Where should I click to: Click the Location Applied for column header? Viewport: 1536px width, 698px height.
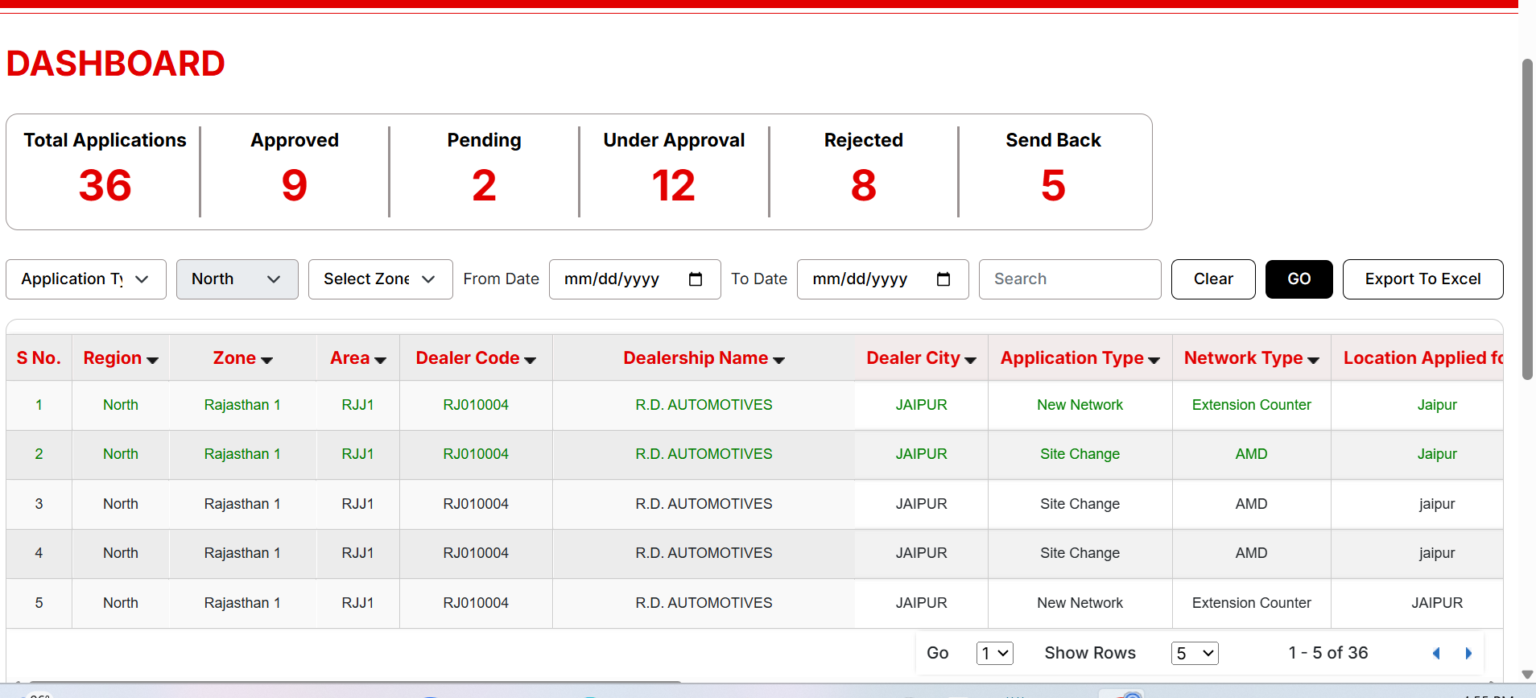point(1419,358)
